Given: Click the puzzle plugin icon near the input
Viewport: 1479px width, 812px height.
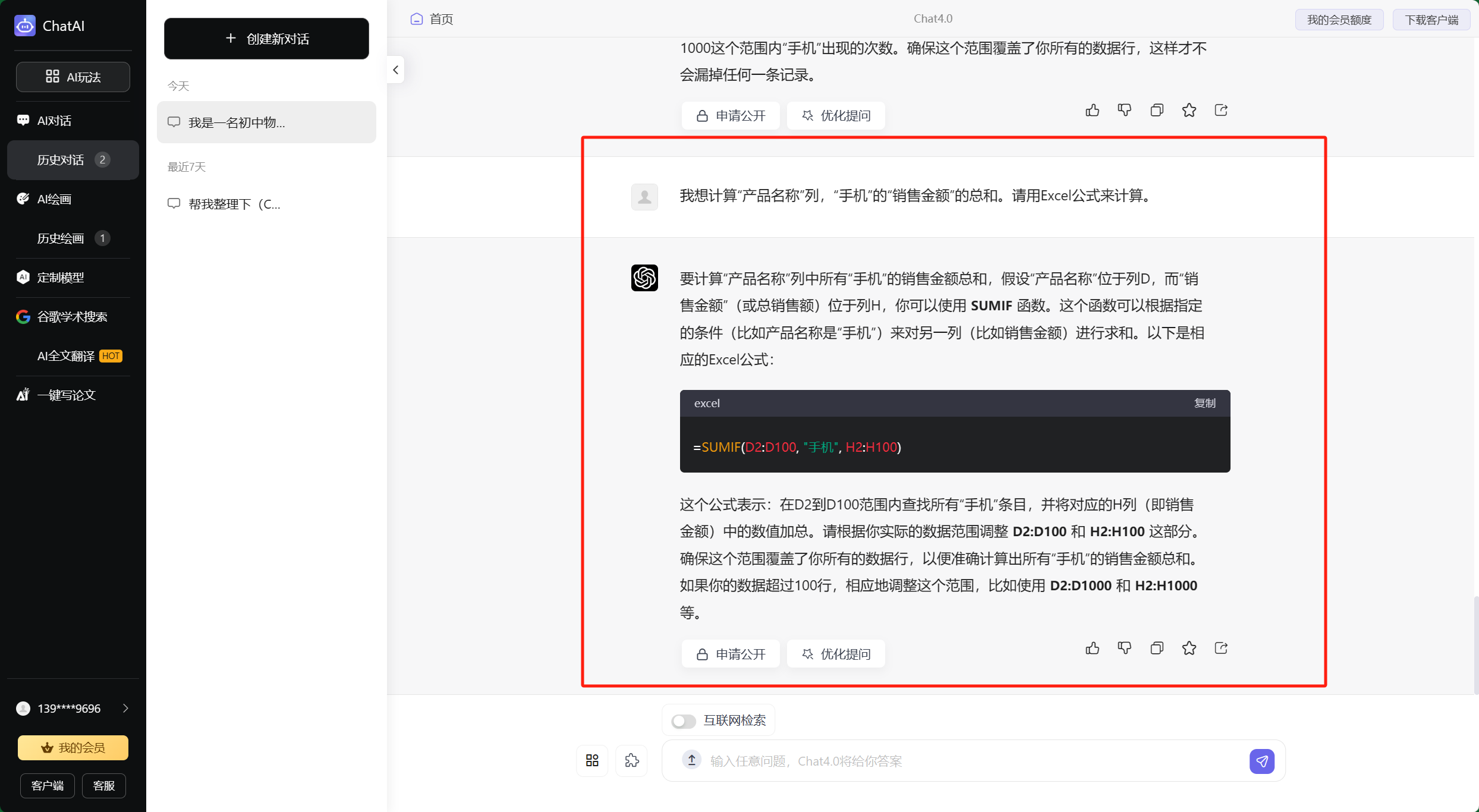Looking at the screenshot, I should 631,760.
